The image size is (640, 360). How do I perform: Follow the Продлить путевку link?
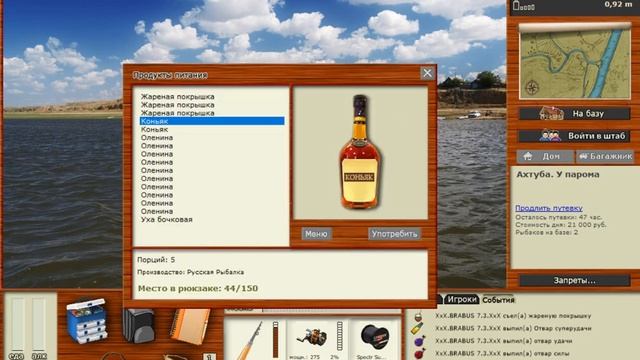[x=549, y=208]
